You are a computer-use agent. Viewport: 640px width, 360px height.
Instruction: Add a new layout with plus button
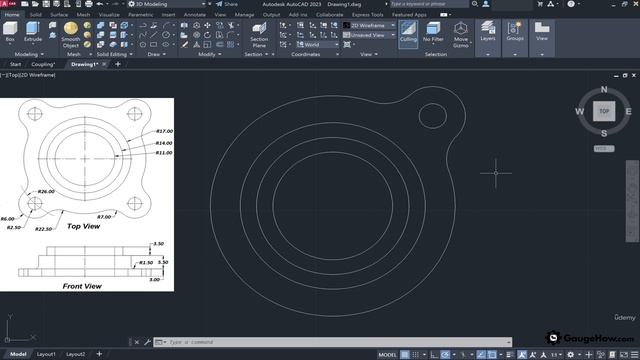(99, 354)
